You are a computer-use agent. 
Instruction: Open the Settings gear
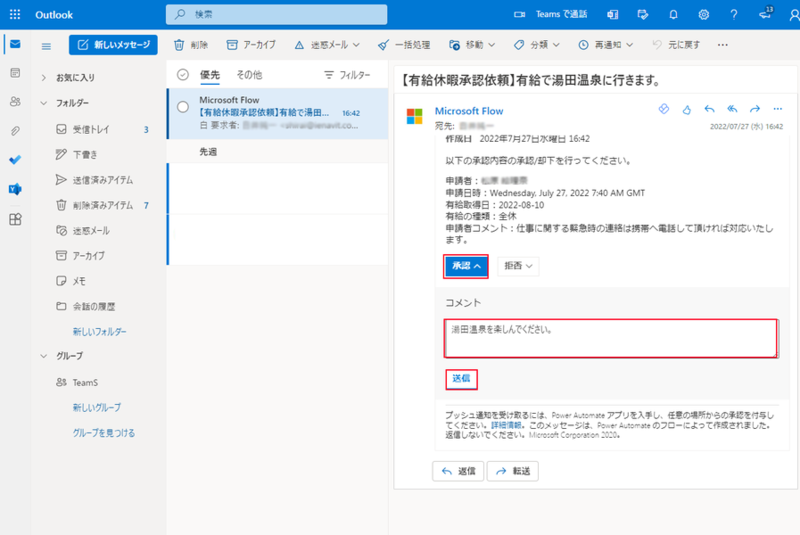point(704,14)
